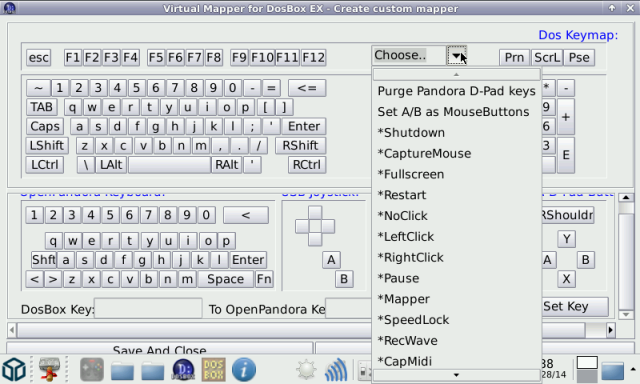Open the gamepad icon in taskbar
This screenshot has height=384, width=640.
[92, 370]
